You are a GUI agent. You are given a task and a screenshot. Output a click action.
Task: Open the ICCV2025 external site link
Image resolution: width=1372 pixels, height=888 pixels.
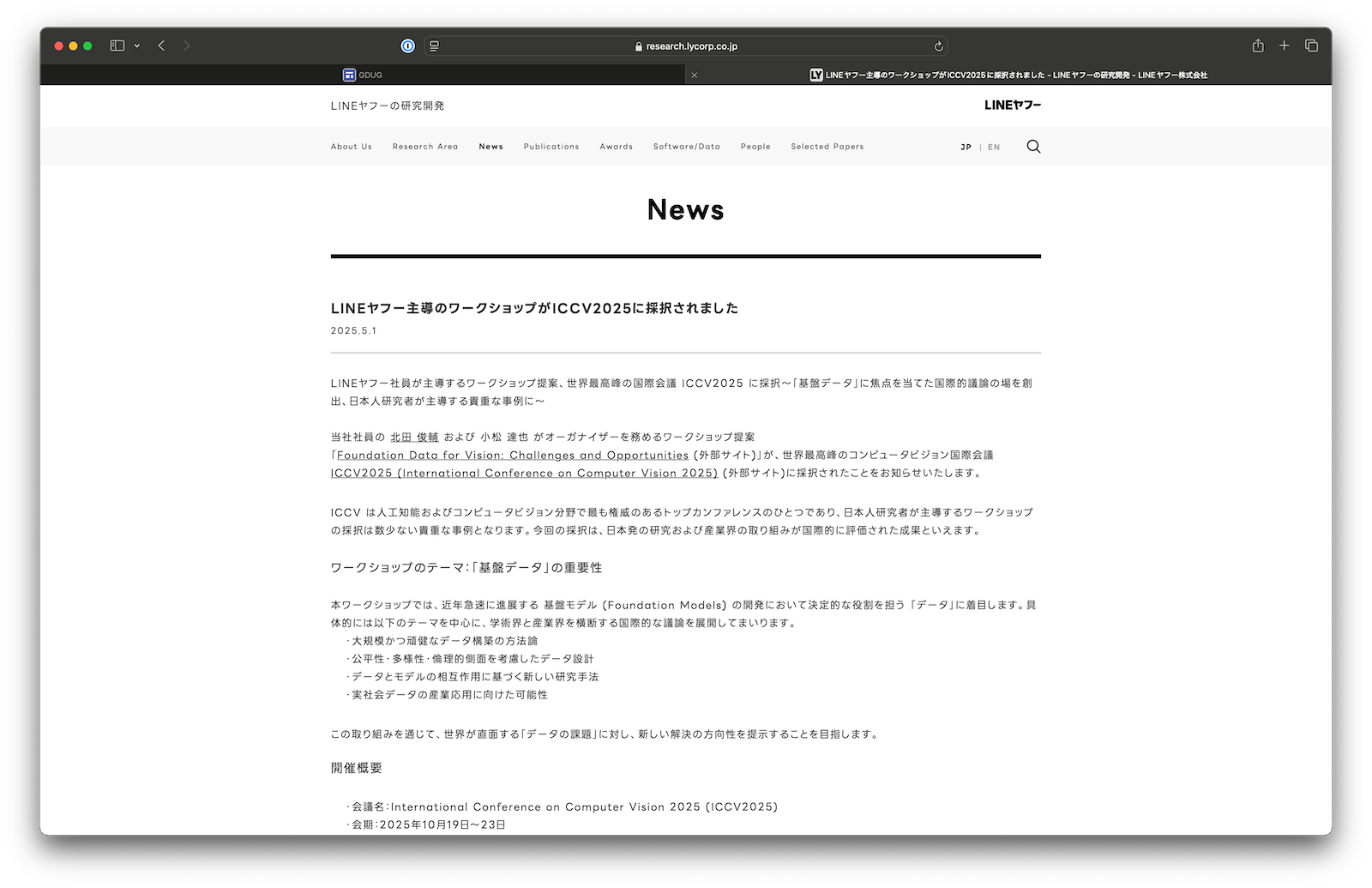(x=523, y=473)
